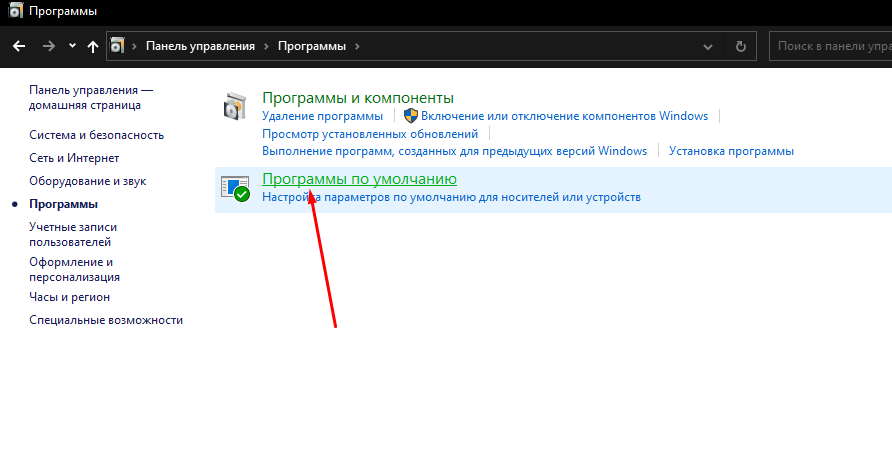
Task: Refresh the address bar view
Action: [x=740, y=46]
